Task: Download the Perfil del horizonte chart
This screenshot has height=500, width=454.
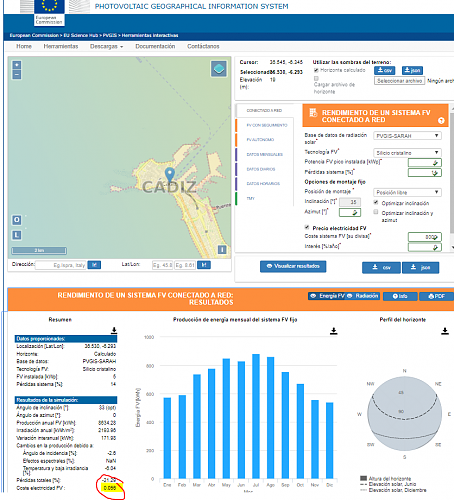Action: point(445,331)
